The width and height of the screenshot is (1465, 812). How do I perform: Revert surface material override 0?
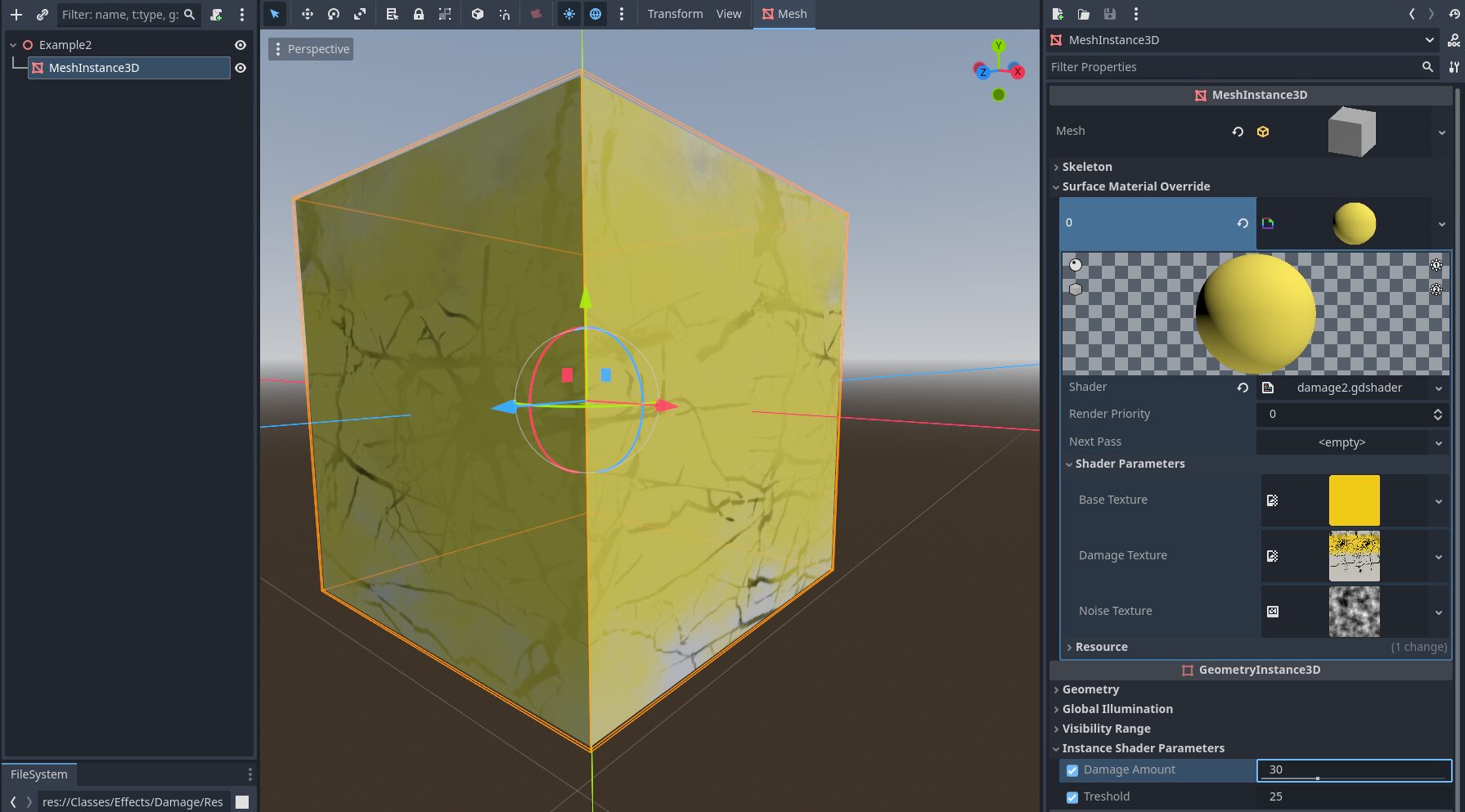click(x=1243, y=223)
